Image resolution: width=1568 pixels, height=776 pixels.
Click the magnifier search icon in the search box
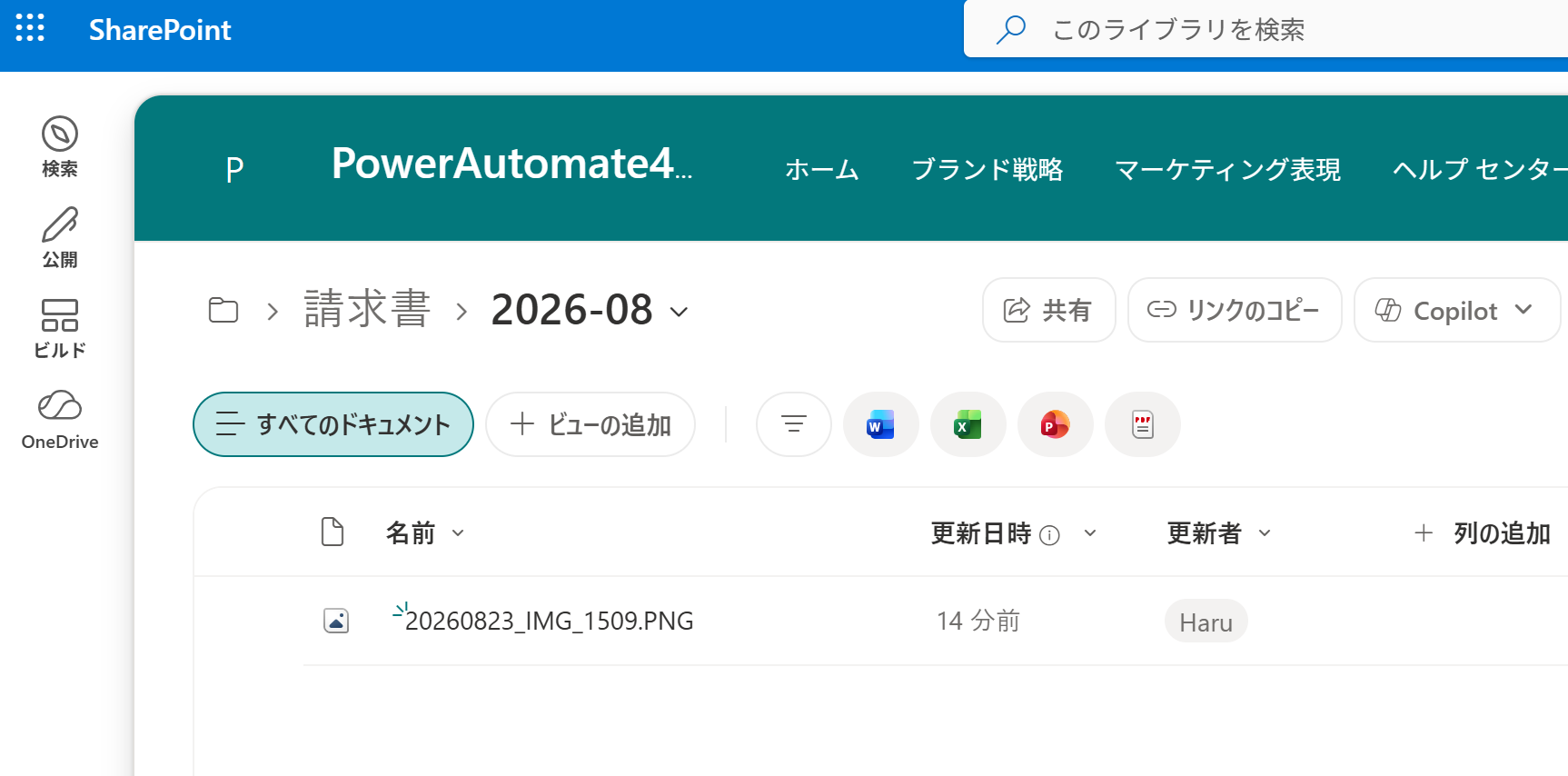(x=1010, y=30)
